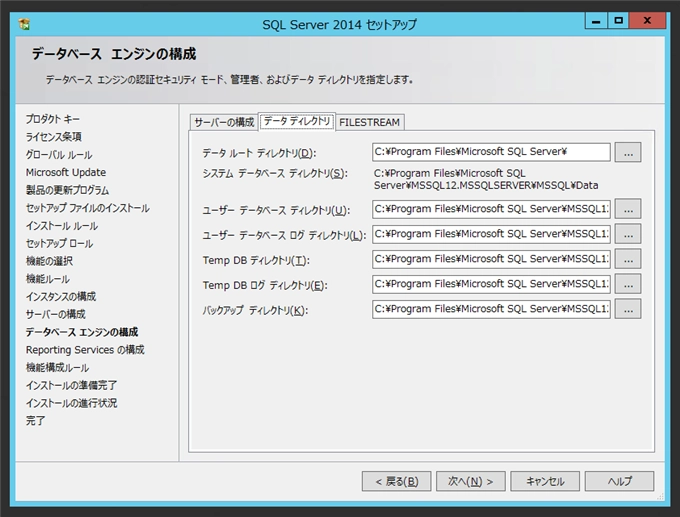Select インストール ルール step in sidebar
Image resolution: width=680 pixels, height=517 pixels.
pos(62,226)
